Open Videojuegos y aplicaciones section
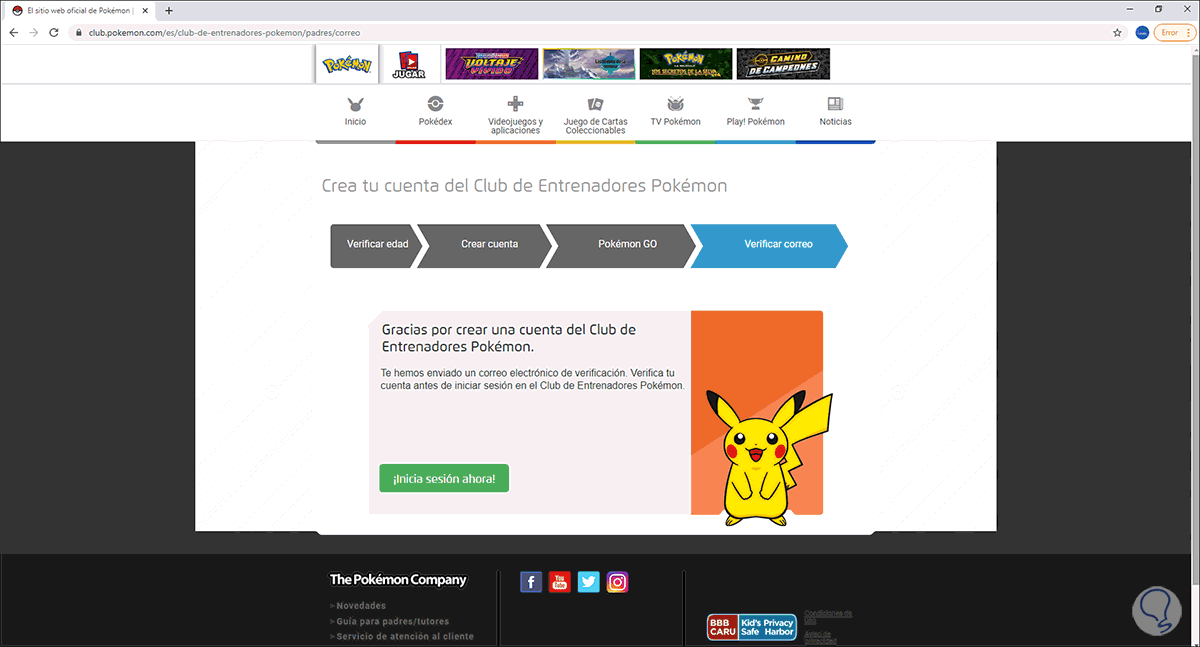 click(x=515, y=116)
